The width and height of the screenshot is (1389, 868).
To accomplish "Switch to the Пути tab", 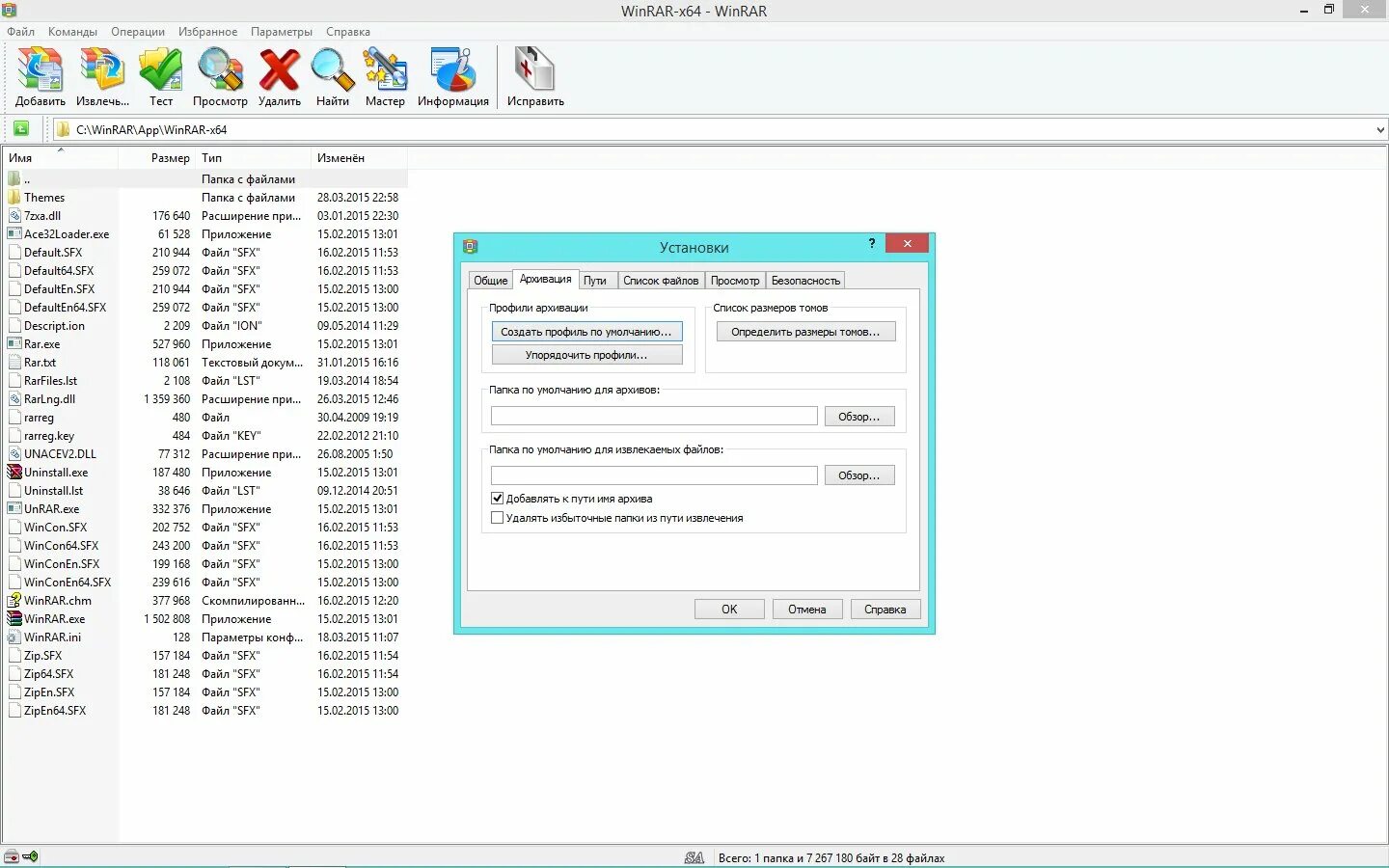I will click(x=595, y=281).
